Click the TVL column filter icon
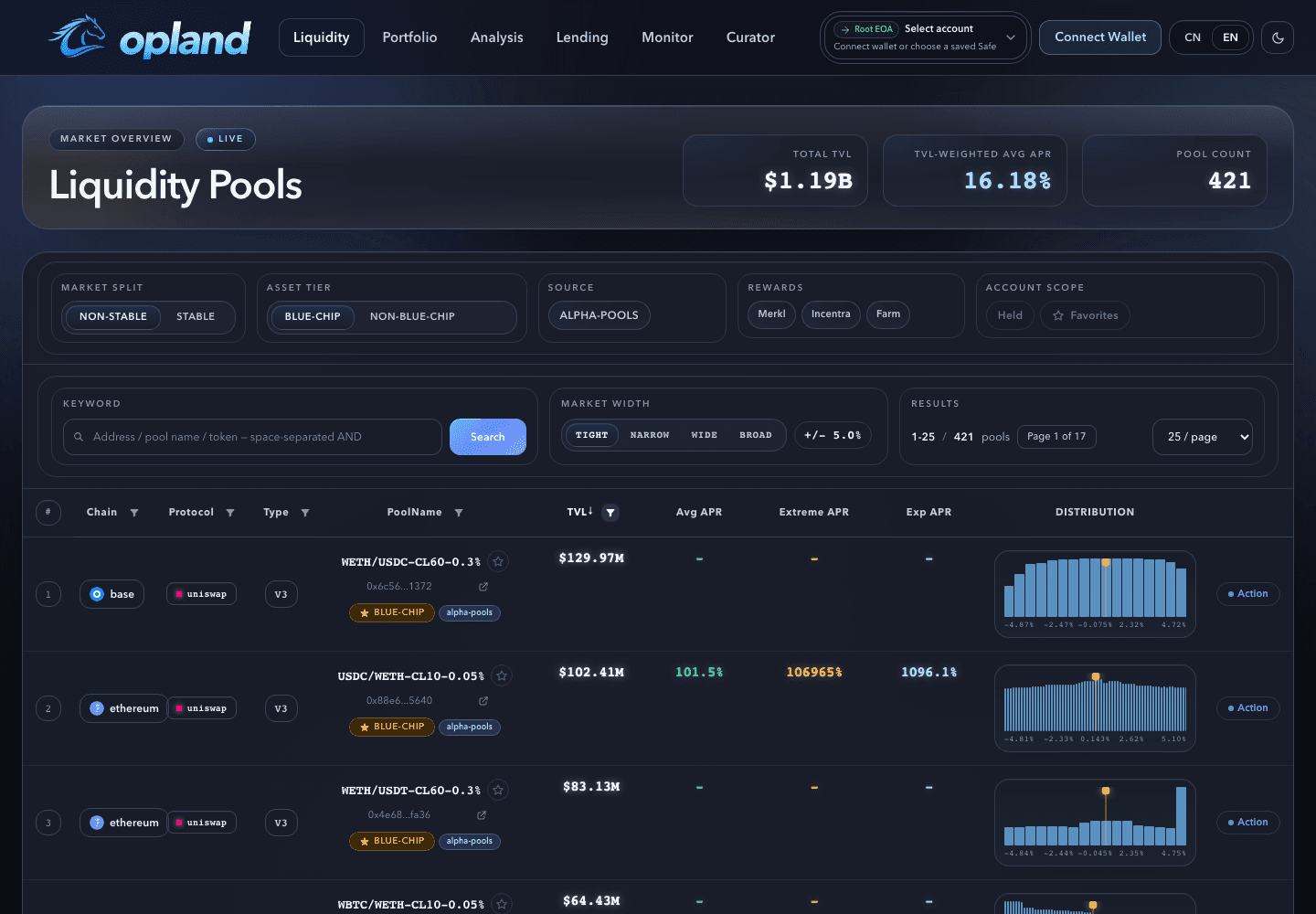Viewport: 1316px width, 914px height. (x=610, y=513)
